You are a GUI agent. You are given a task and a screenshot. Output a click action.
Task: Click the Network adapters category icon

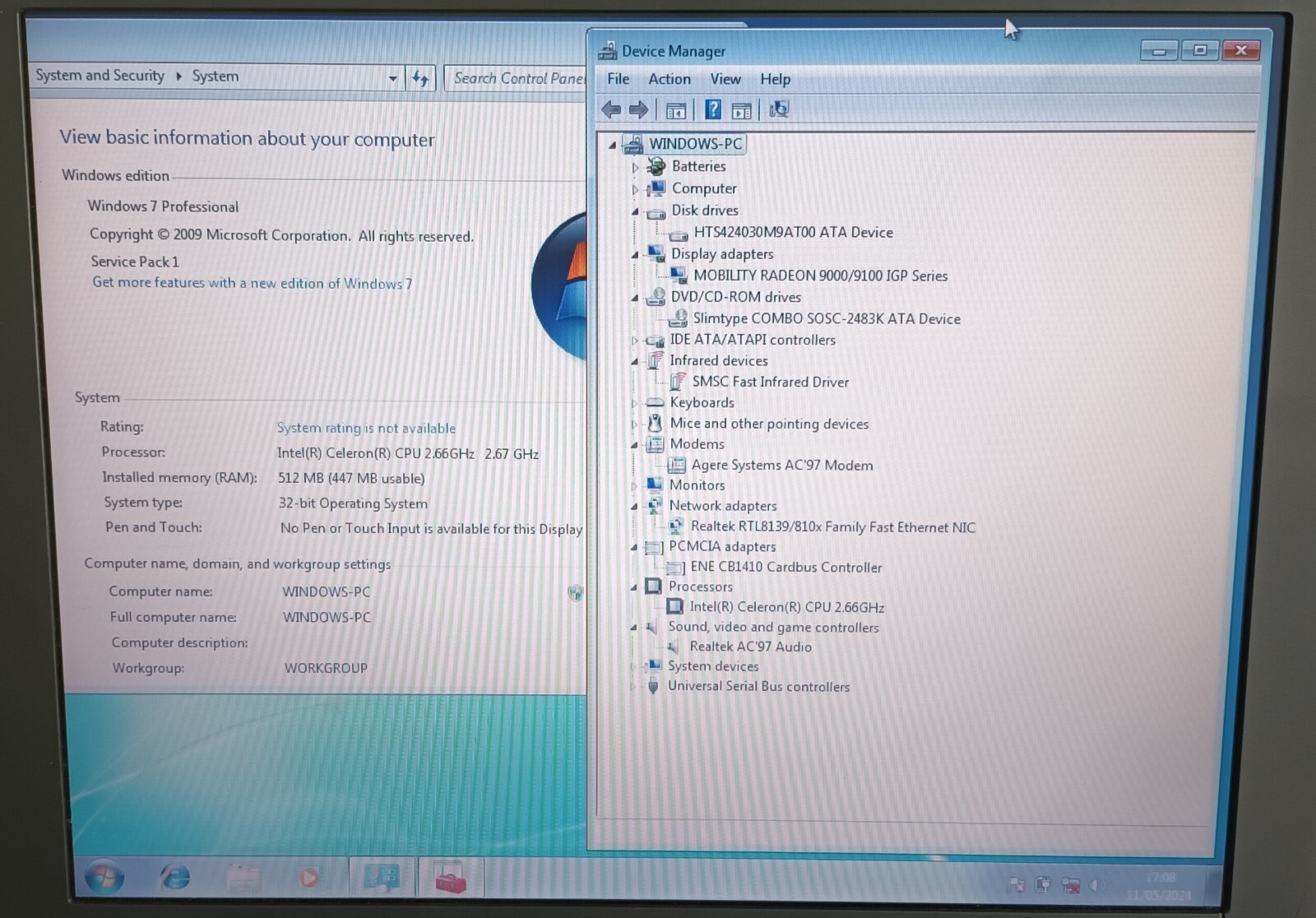pyautogui.click(x=655, y=505)
